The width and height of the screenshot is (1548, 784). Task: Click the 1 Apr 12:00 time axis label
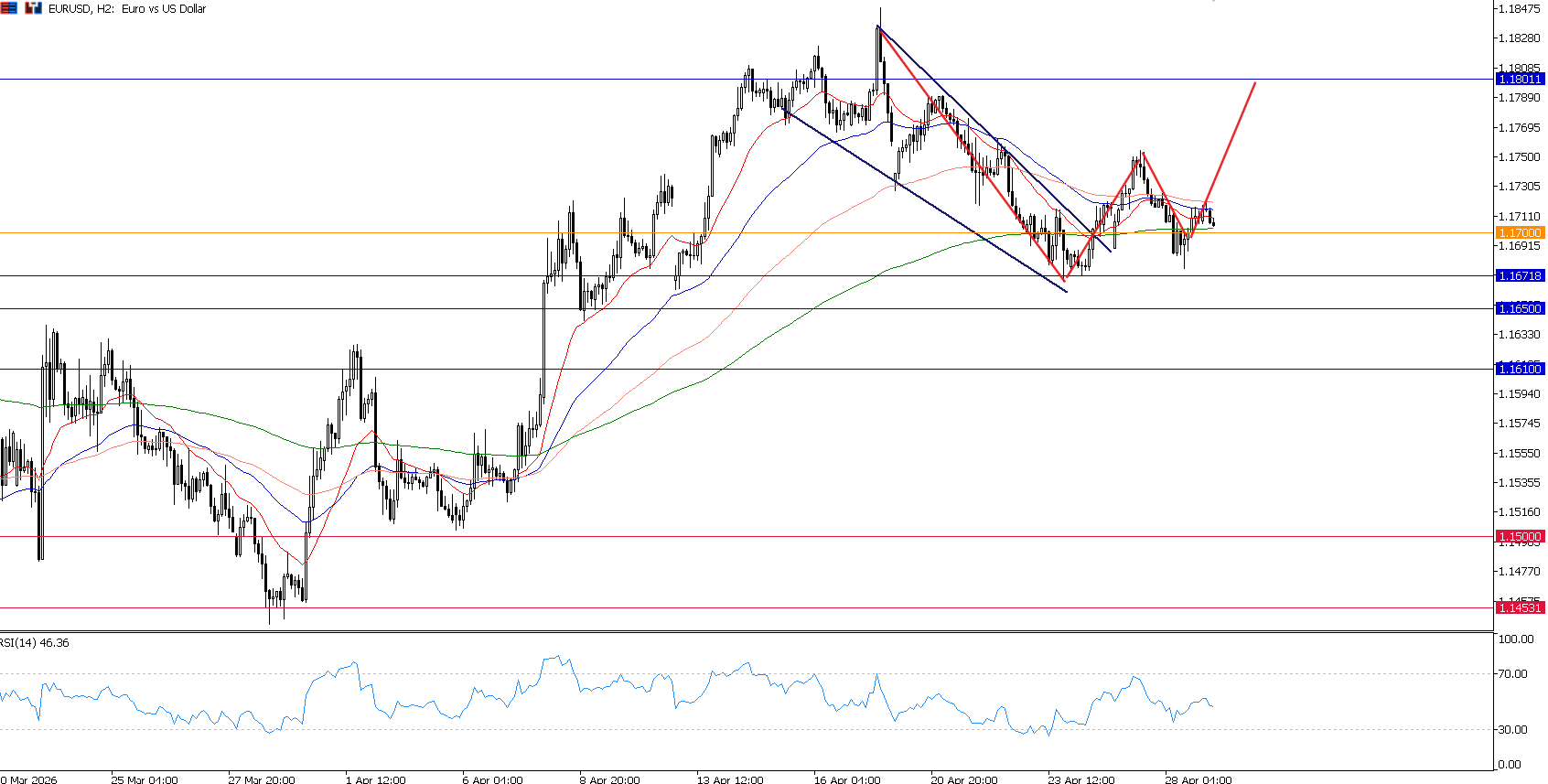[x=375, y=779]
